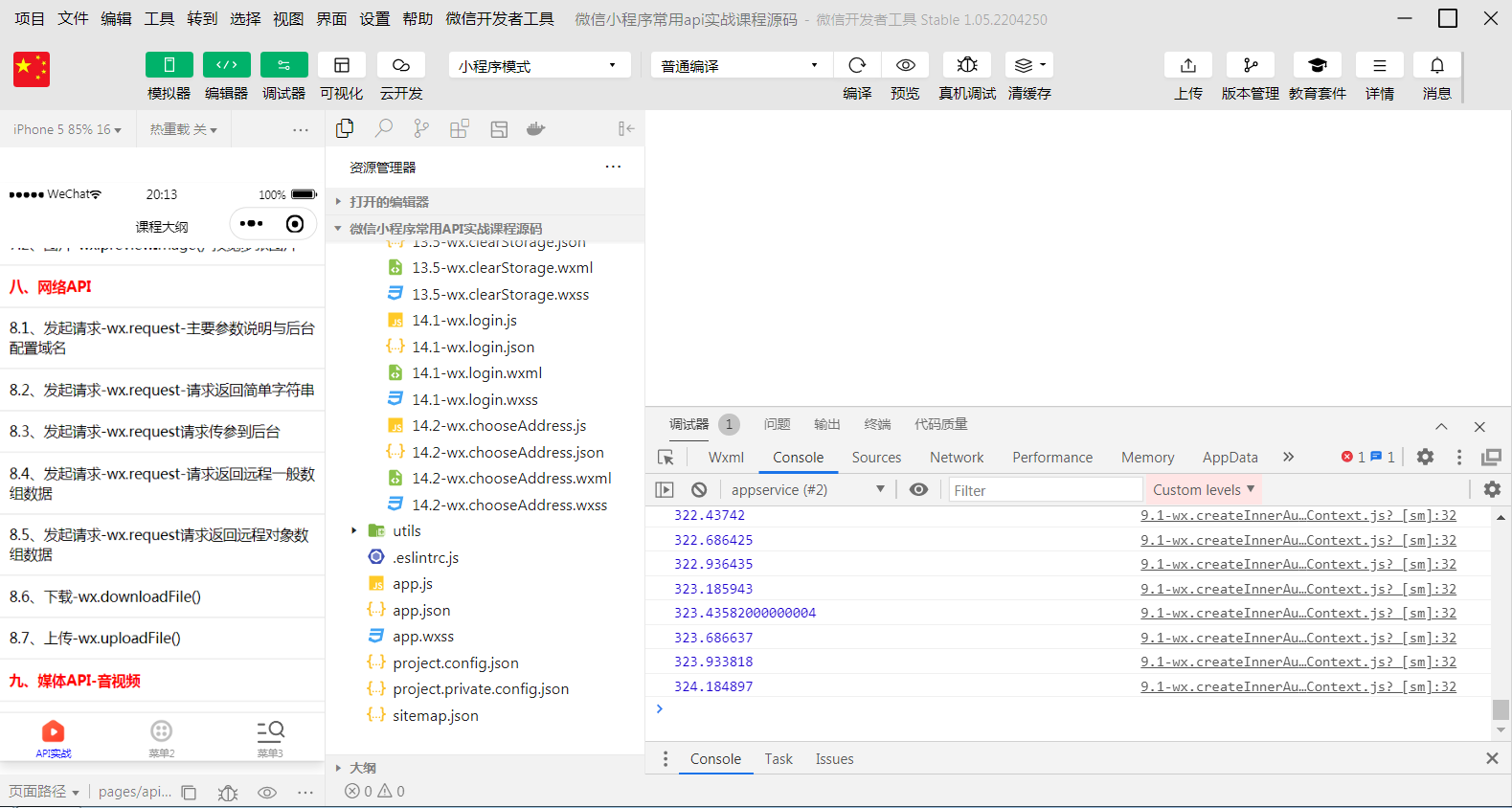
Task: Open version management (版本管理)
Action: [1251, 65]
